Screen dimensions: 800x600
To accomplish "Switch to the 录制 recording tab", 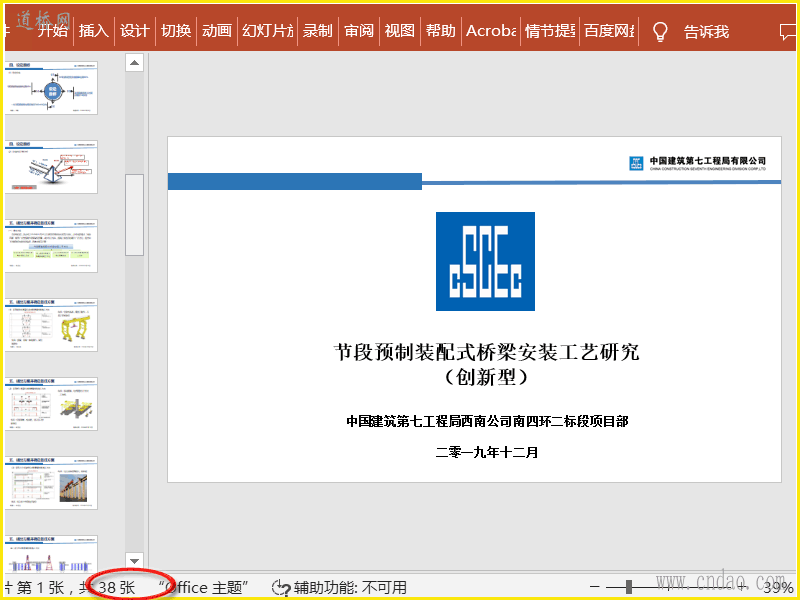I will click(317, 31).
